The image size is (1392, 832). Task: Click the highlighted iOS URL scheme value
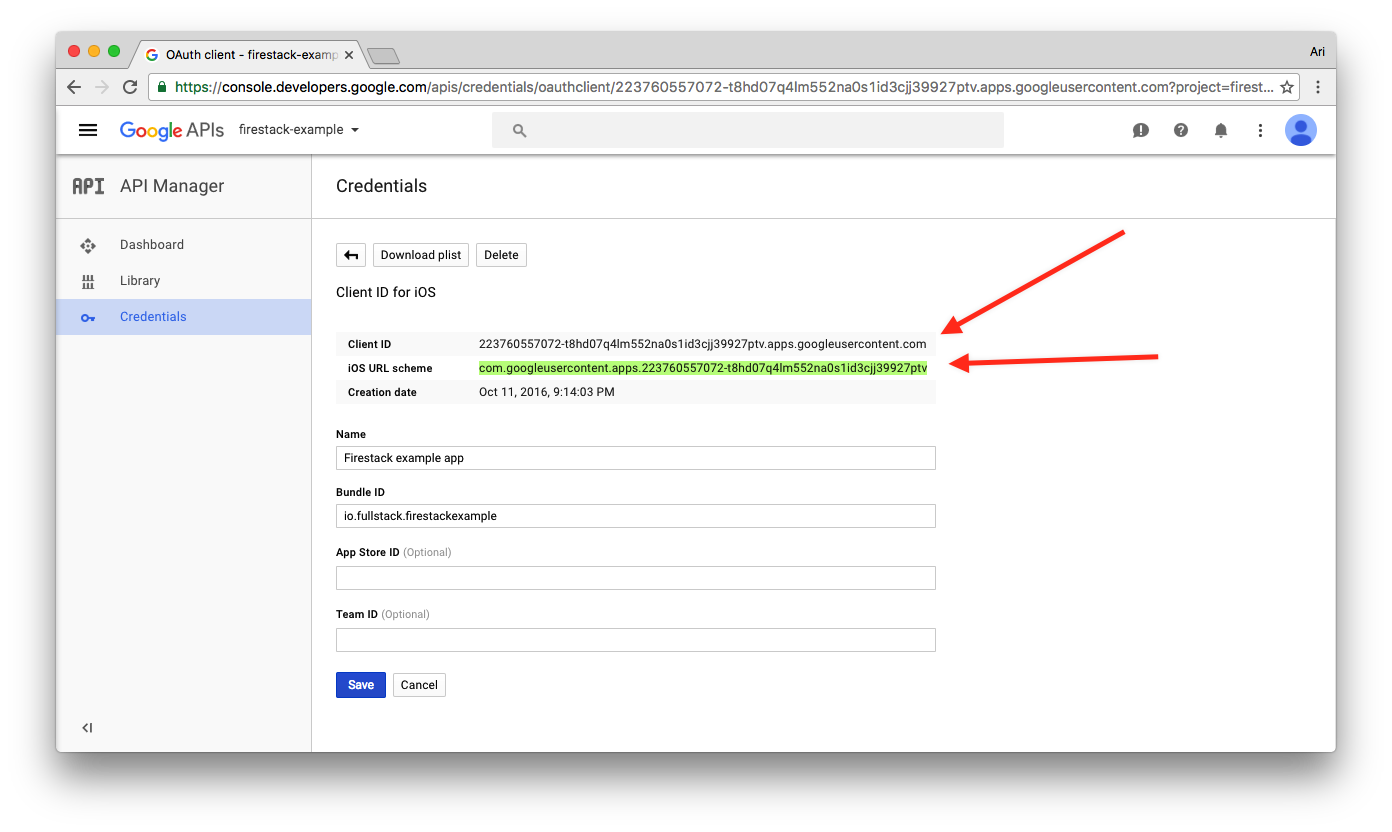[703, 368]
